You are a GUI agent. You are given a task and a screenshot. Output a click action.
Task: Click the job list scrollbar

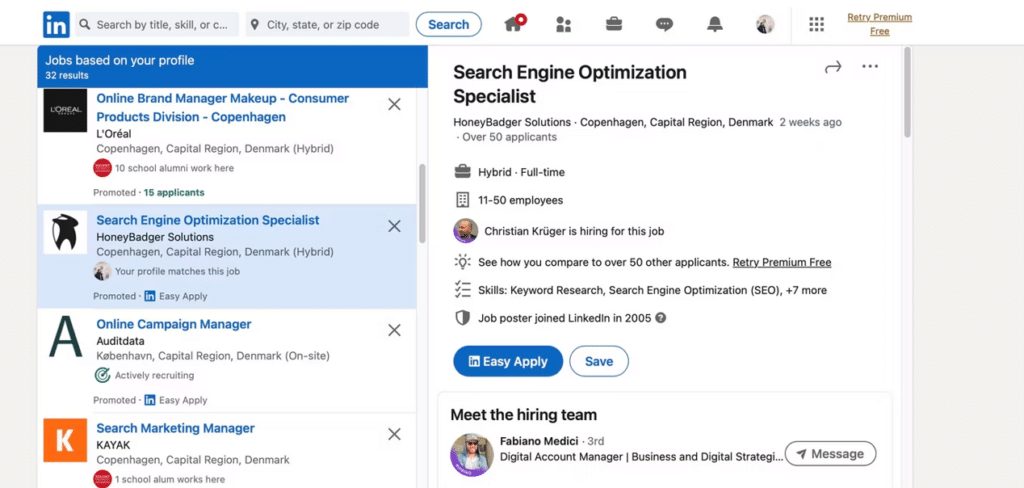(422, 203)
